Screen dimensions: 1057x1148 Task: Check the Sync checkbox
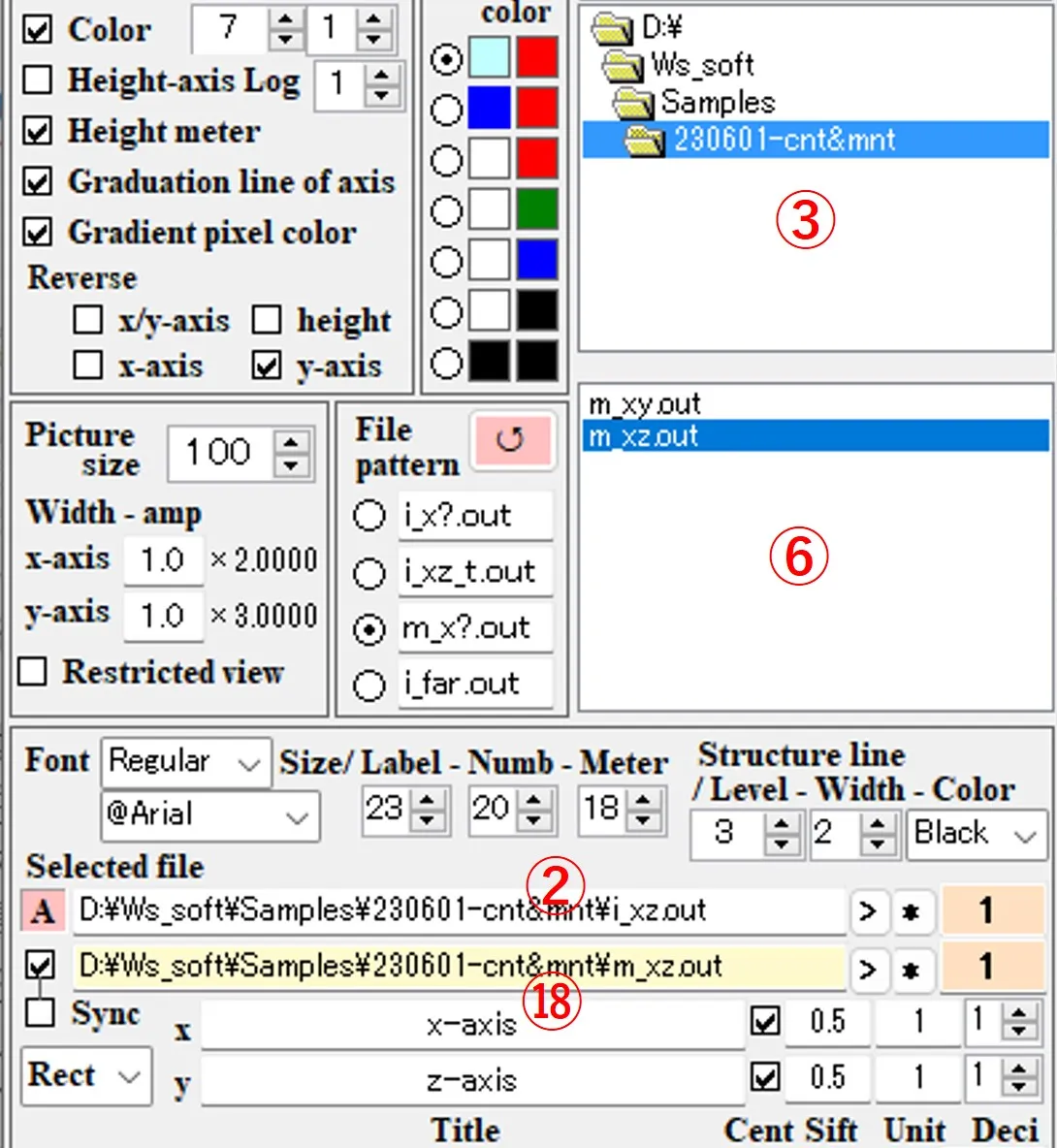[40, 1013]
